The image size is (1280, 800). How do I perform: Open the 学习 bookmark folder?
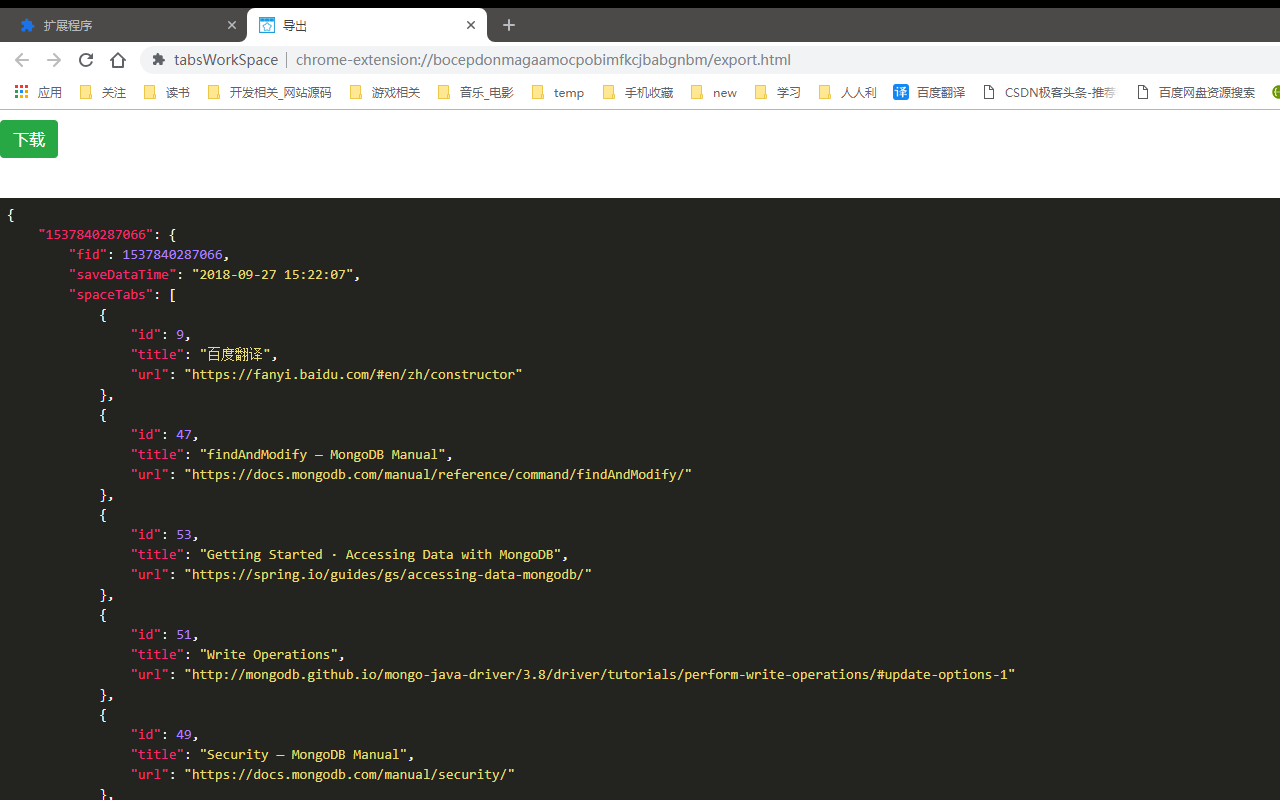pos(777,92)
